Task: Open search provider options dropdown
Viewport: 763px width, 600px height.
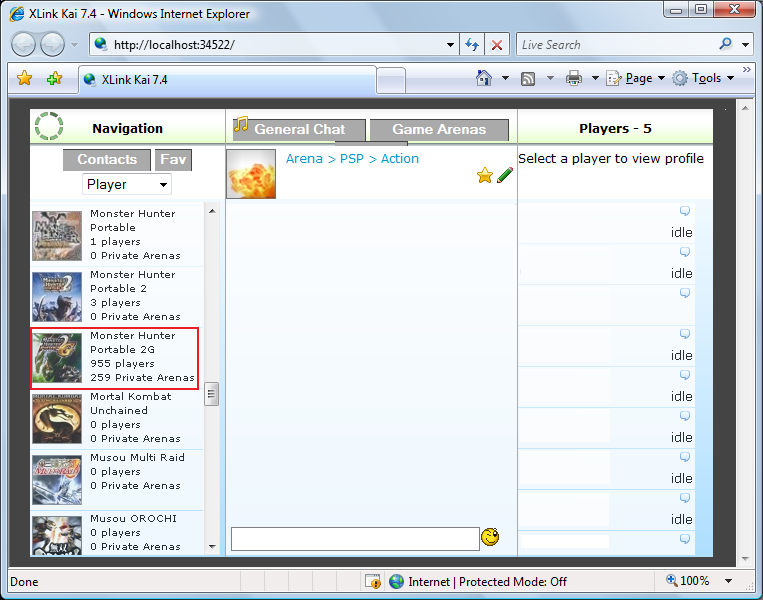Action: tap(745, 45)
